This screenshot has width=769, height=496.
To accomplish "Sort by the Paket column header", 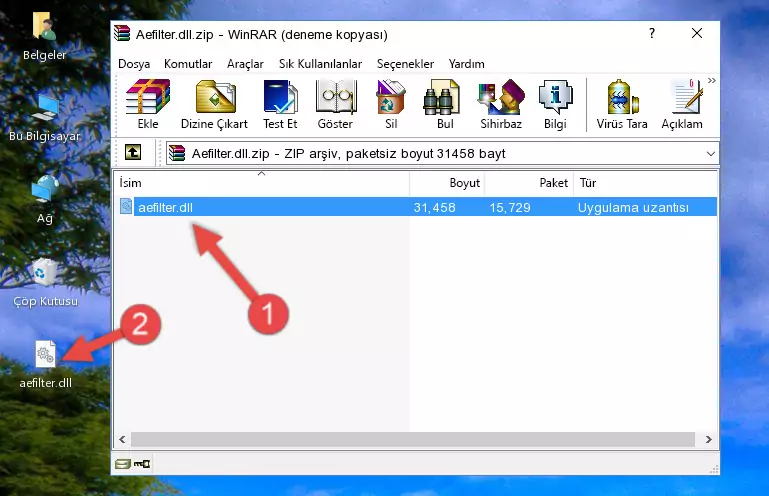I will point(529,183).
